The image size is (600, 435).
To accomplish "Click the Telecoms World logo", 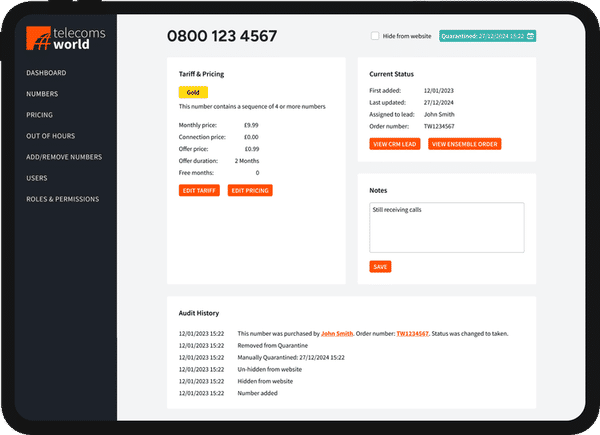I will 66,38.
